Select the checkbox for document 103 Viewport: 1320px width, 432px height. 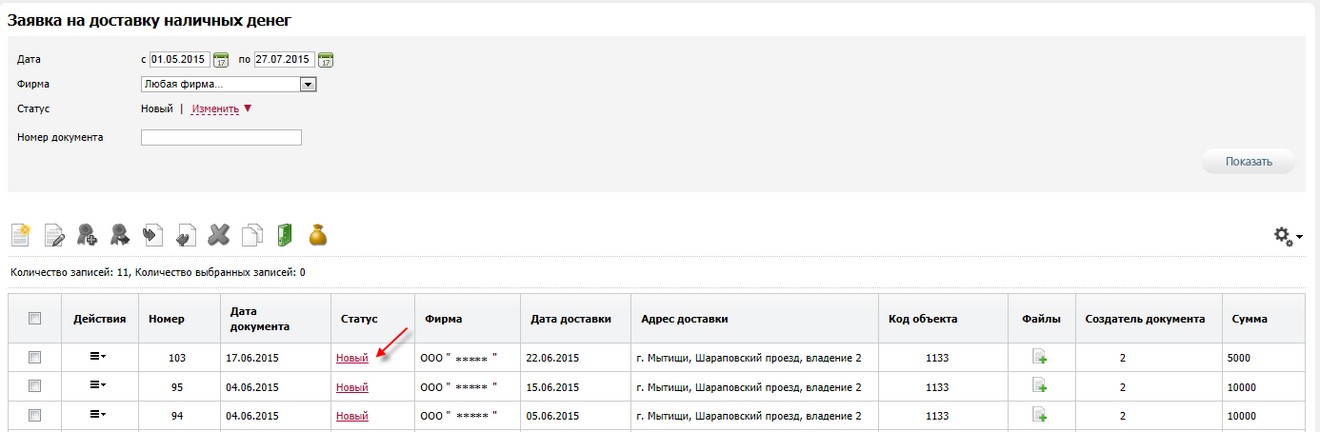pos(35,357)
